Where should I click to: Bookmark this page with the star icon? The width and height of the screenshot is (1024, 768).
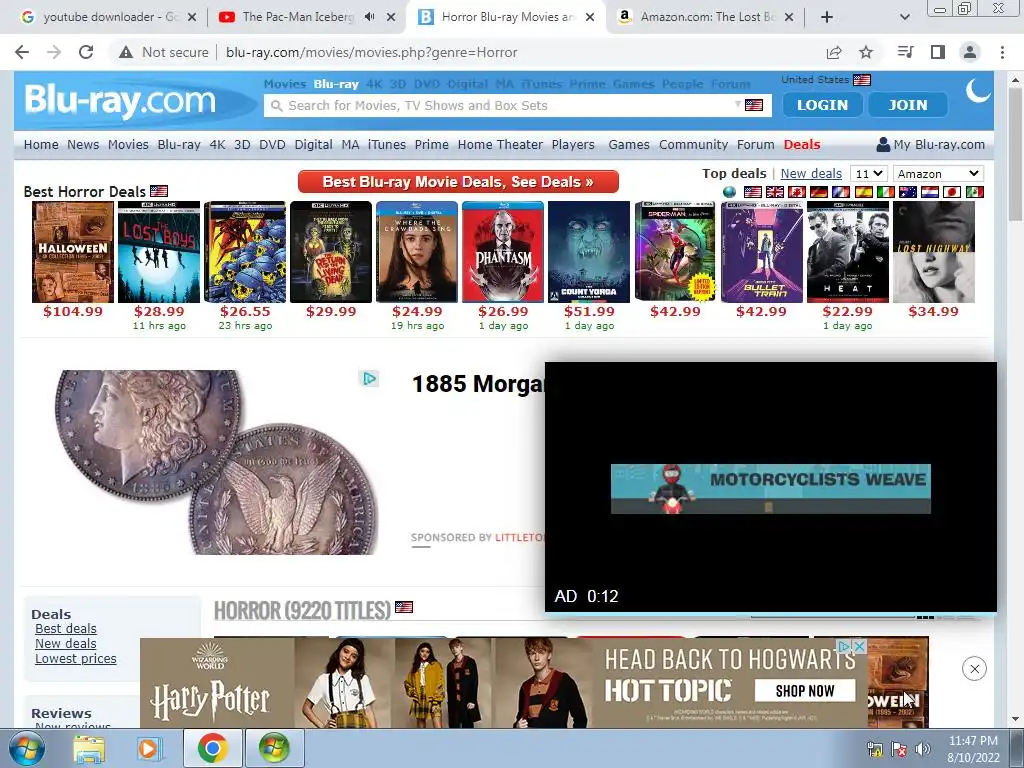(x=866, y=52)
